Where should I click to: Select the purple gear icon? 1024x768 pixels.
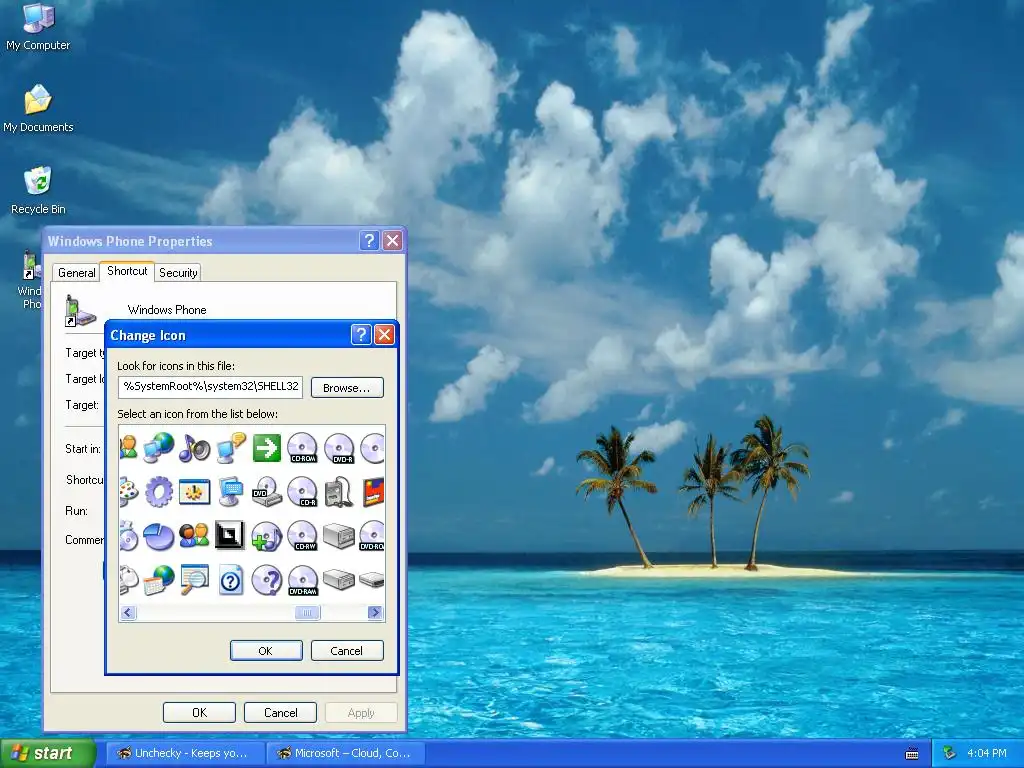pos(159,492)
